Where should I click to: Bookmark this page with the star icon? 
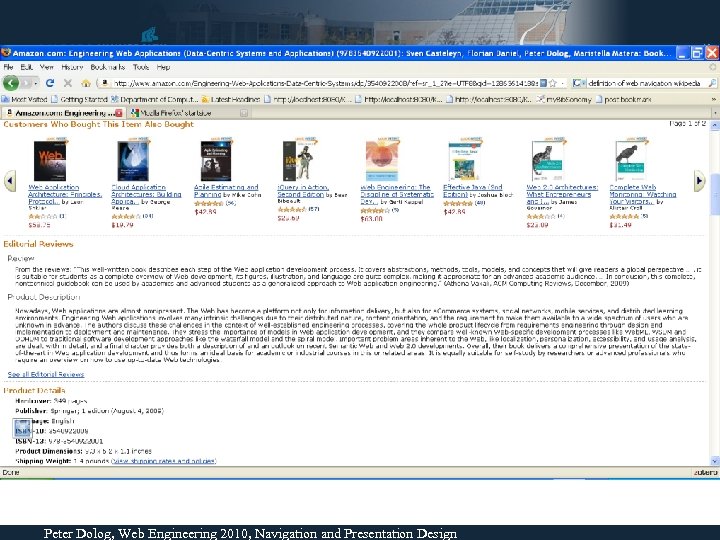pyautogui.click(x=553, y=83)
